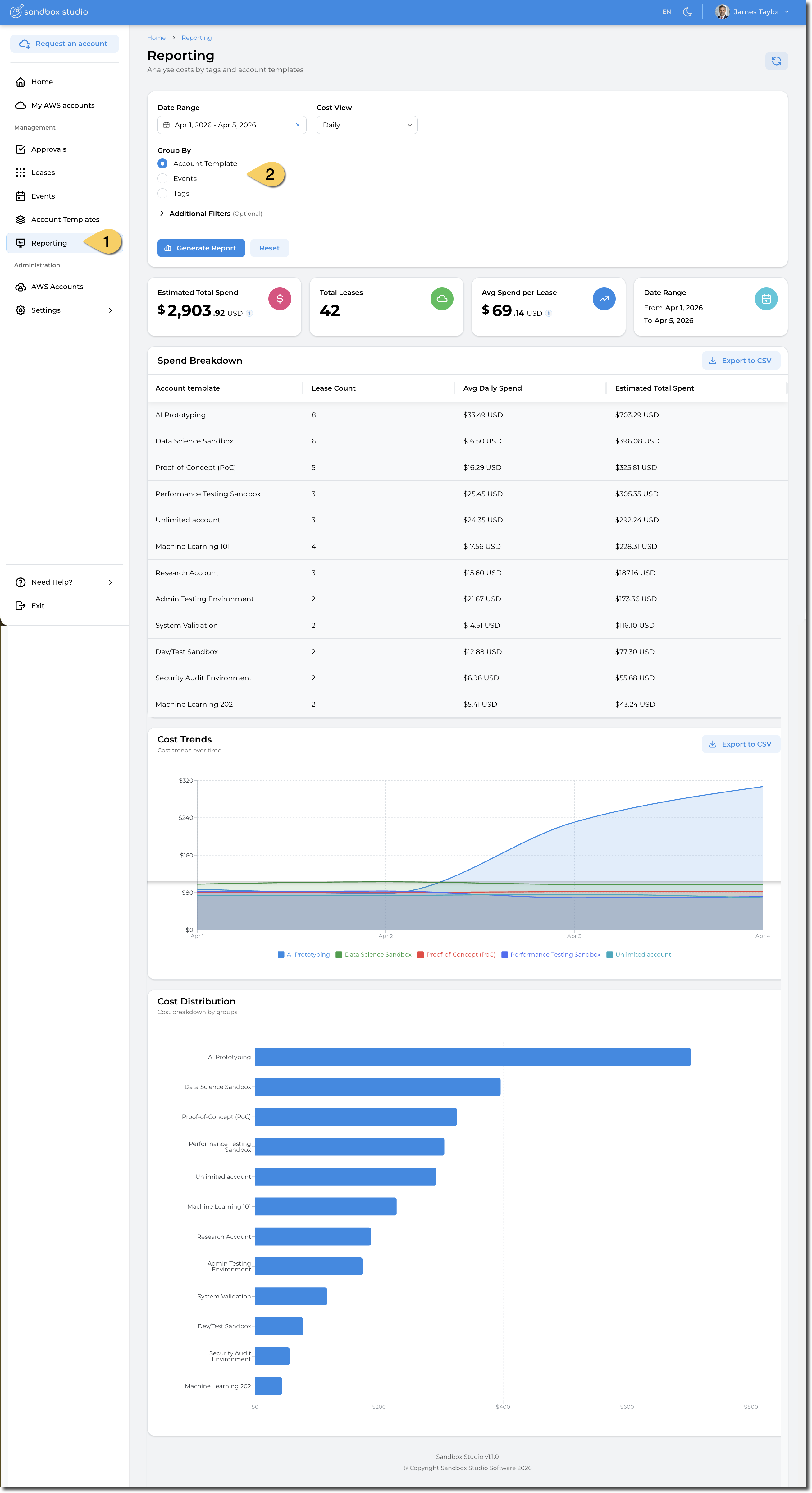Viewport: 812px width, 1493px height.
Task: Toggle dark mode moon icon
Action: [x=687, y=11]
